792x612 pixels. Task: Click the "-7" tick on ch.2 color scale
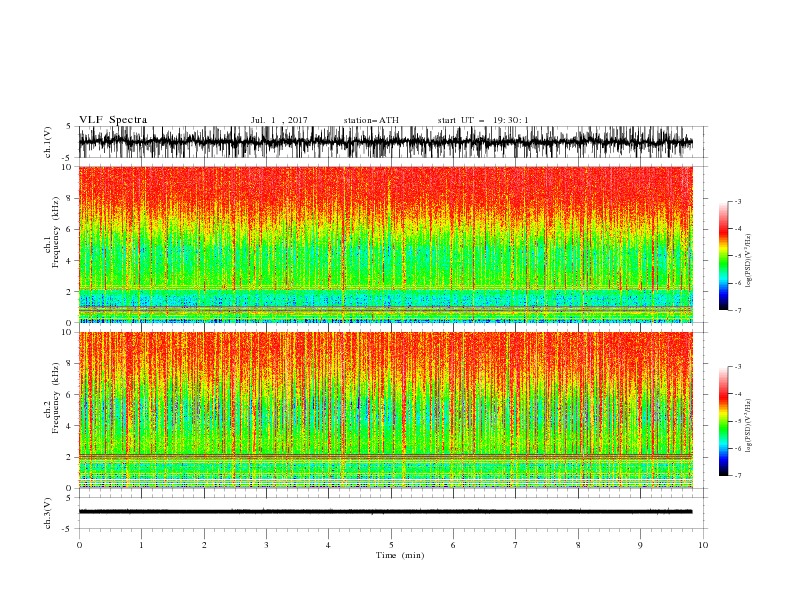tap(738, 475)
